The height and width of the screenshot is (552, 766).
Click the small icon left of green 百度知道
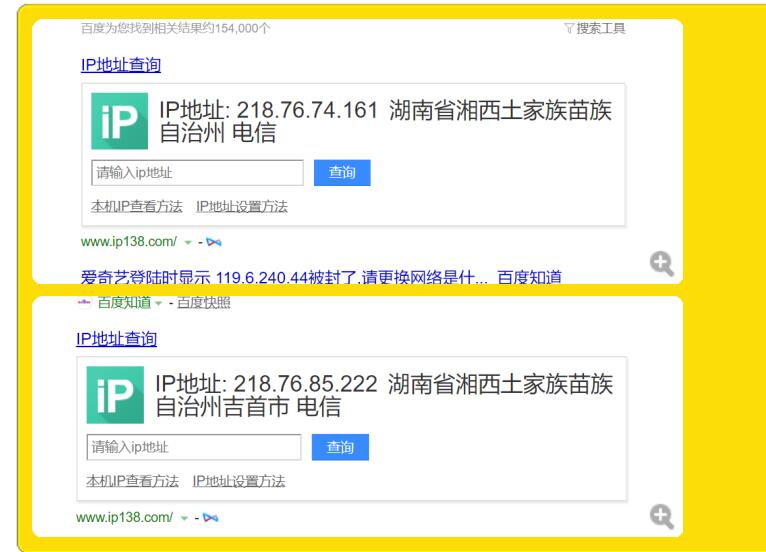84,302
